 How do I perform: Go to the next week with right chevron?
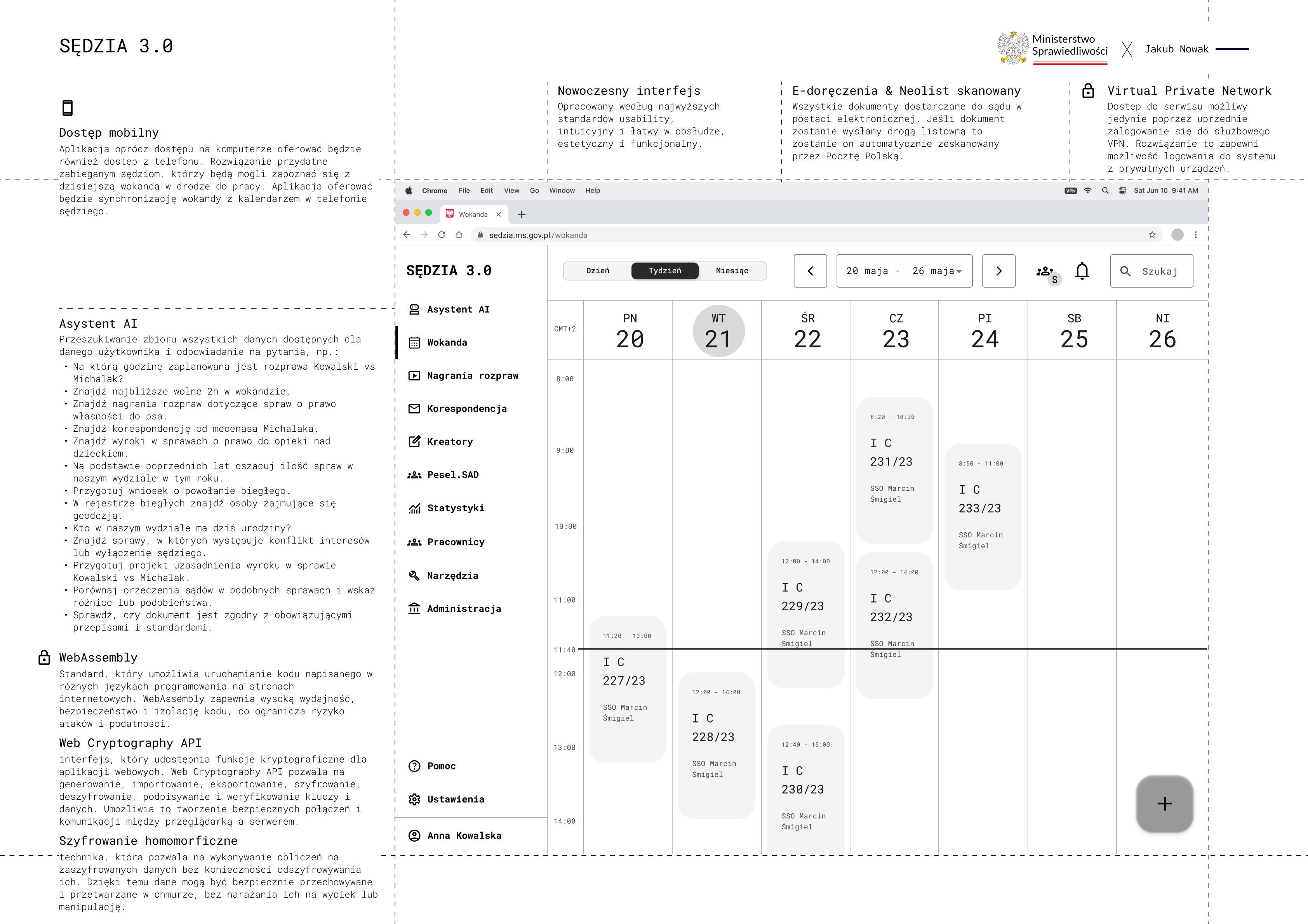[x=998, y=271]
